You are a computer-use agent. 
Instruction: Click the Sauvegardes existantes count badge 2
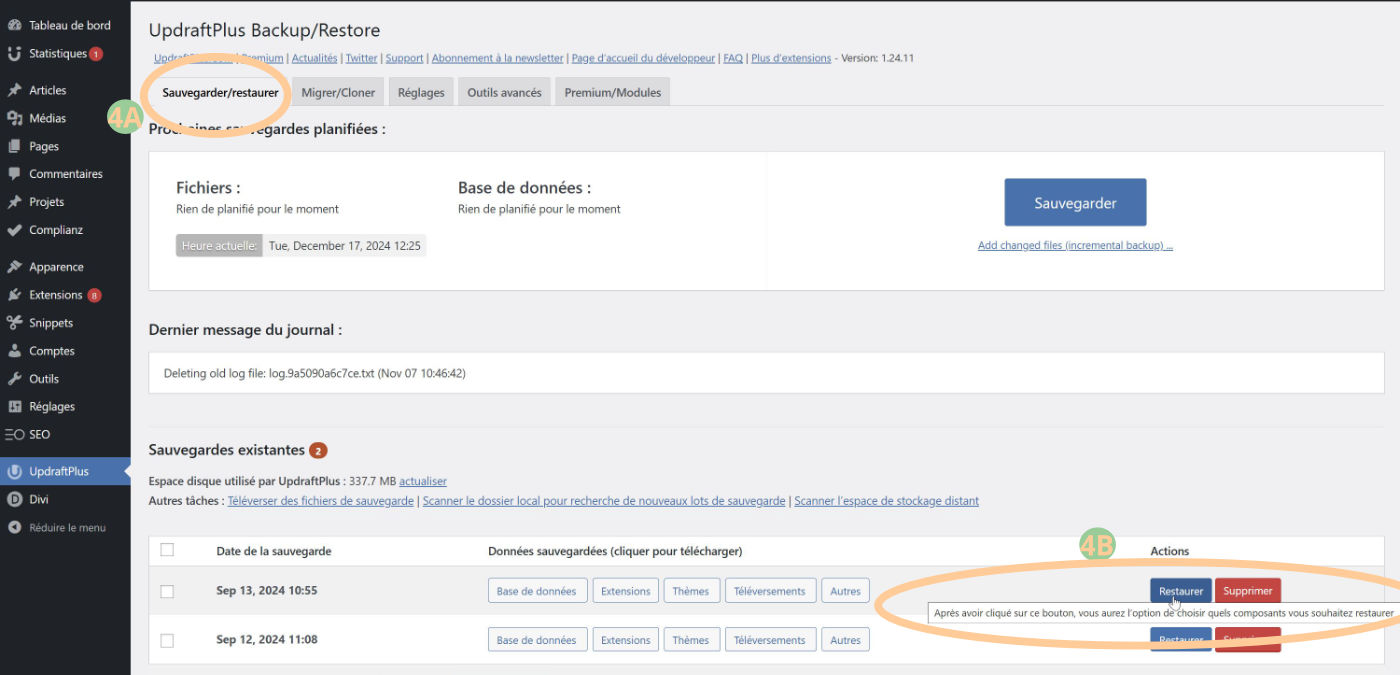pos(318,450)
